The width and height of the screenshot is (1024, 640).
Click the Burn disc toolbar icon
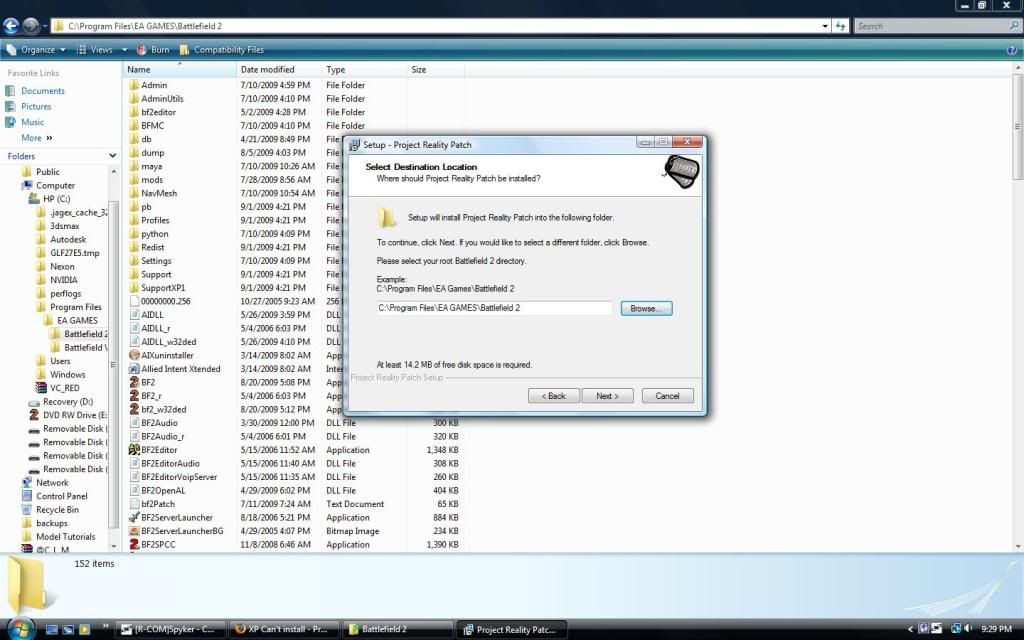pyautogui.click(x=141, y=49)
